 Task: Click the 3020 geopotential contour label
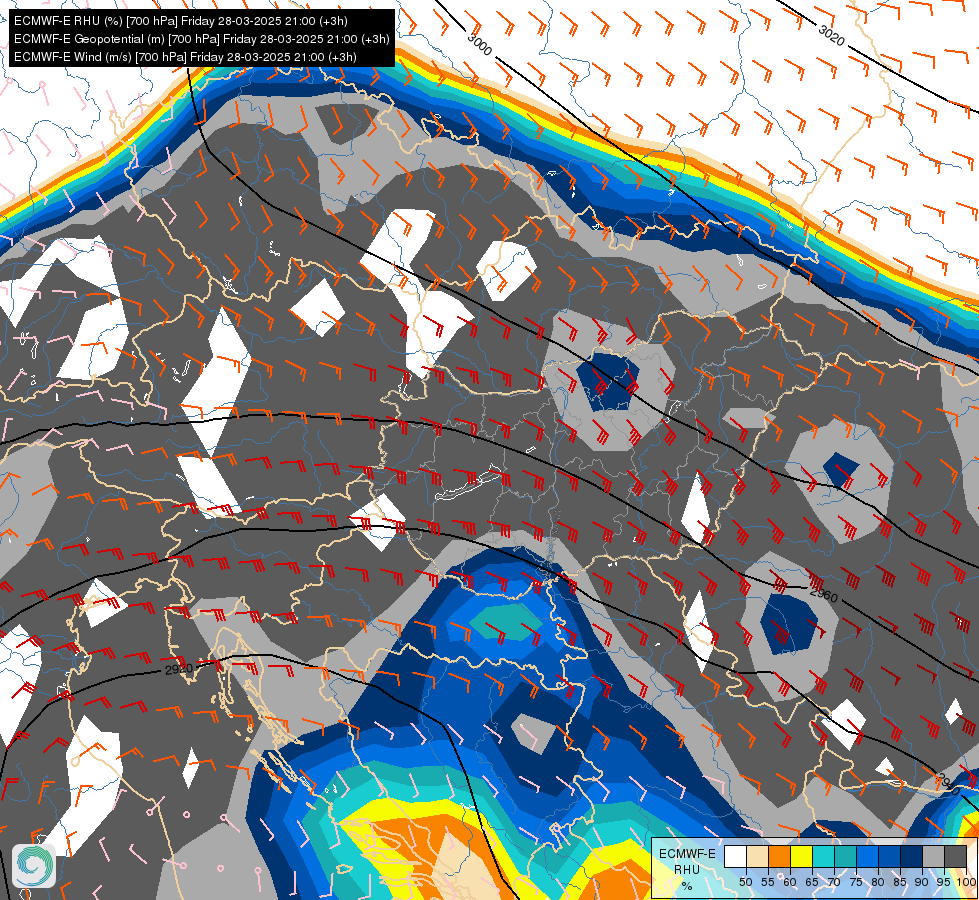click(831, 35)
